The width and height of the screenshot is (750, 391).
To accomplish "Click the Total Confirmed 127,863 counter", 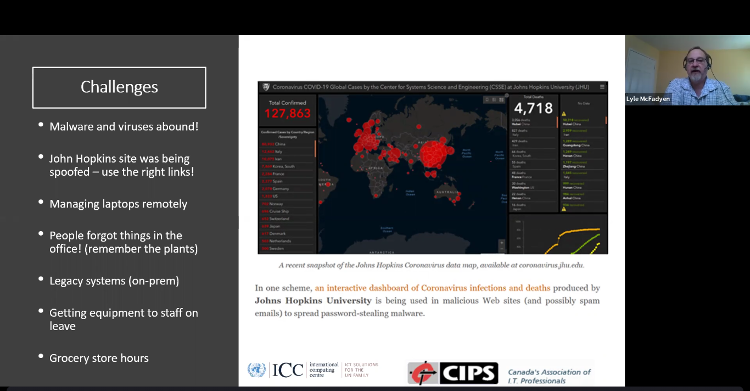I will (x=287, y=110).
